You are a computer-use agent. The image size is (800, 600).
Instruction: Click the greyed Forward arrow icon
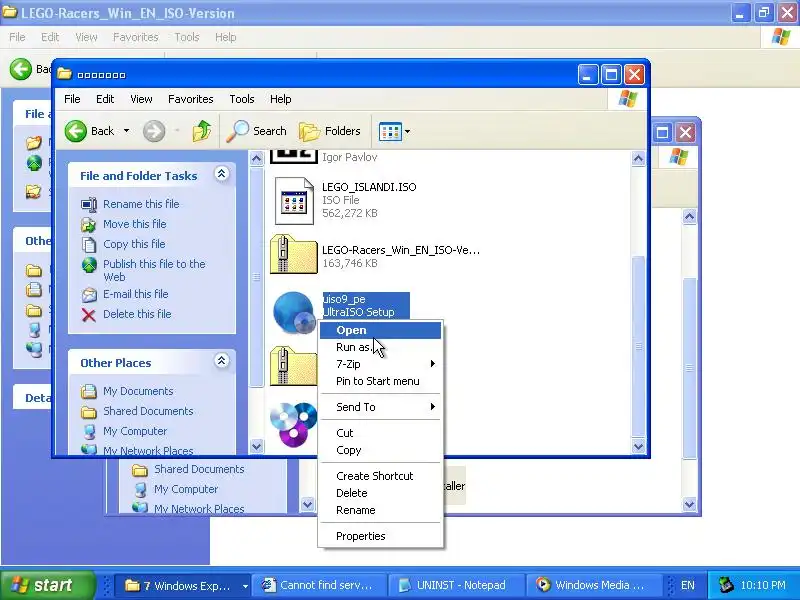coord(154,131)
